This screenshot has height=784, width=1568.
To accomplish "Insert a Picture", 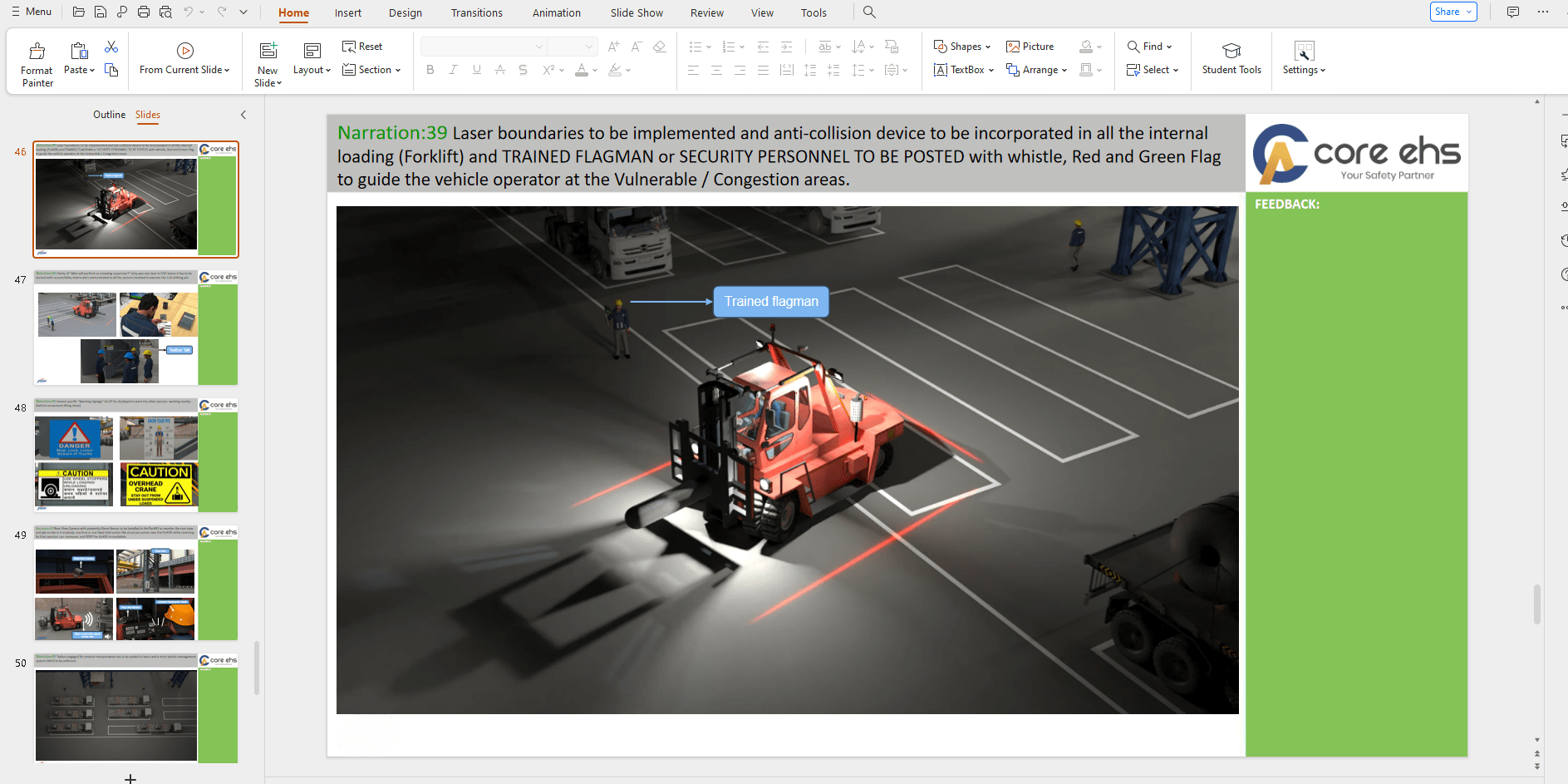I will coord(1030,46).
